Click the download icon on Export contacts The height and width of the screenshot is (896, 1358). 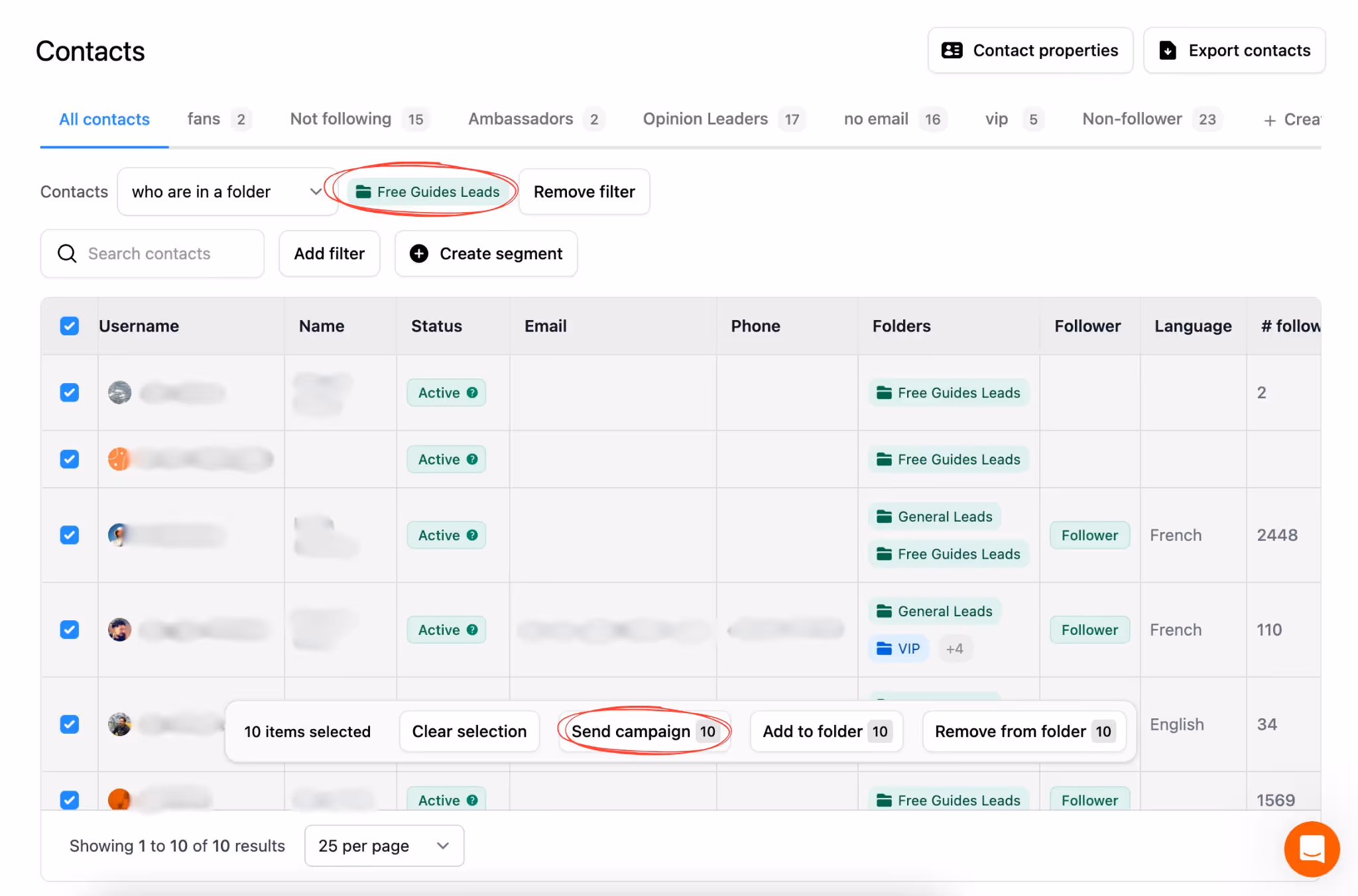[x=1167, y=50]
